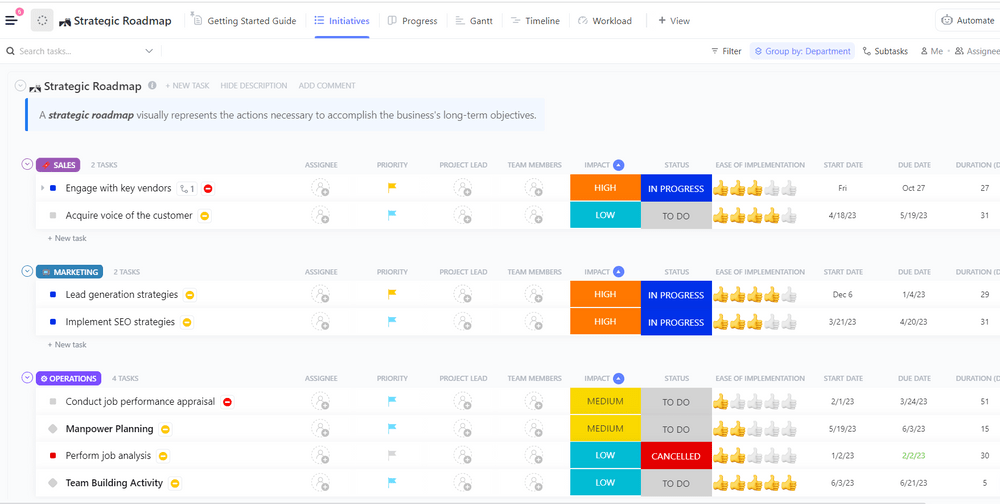Click the assignee avatar icon for Lead generation strategies
1000x504 pixels.
[x=320, y=295]
